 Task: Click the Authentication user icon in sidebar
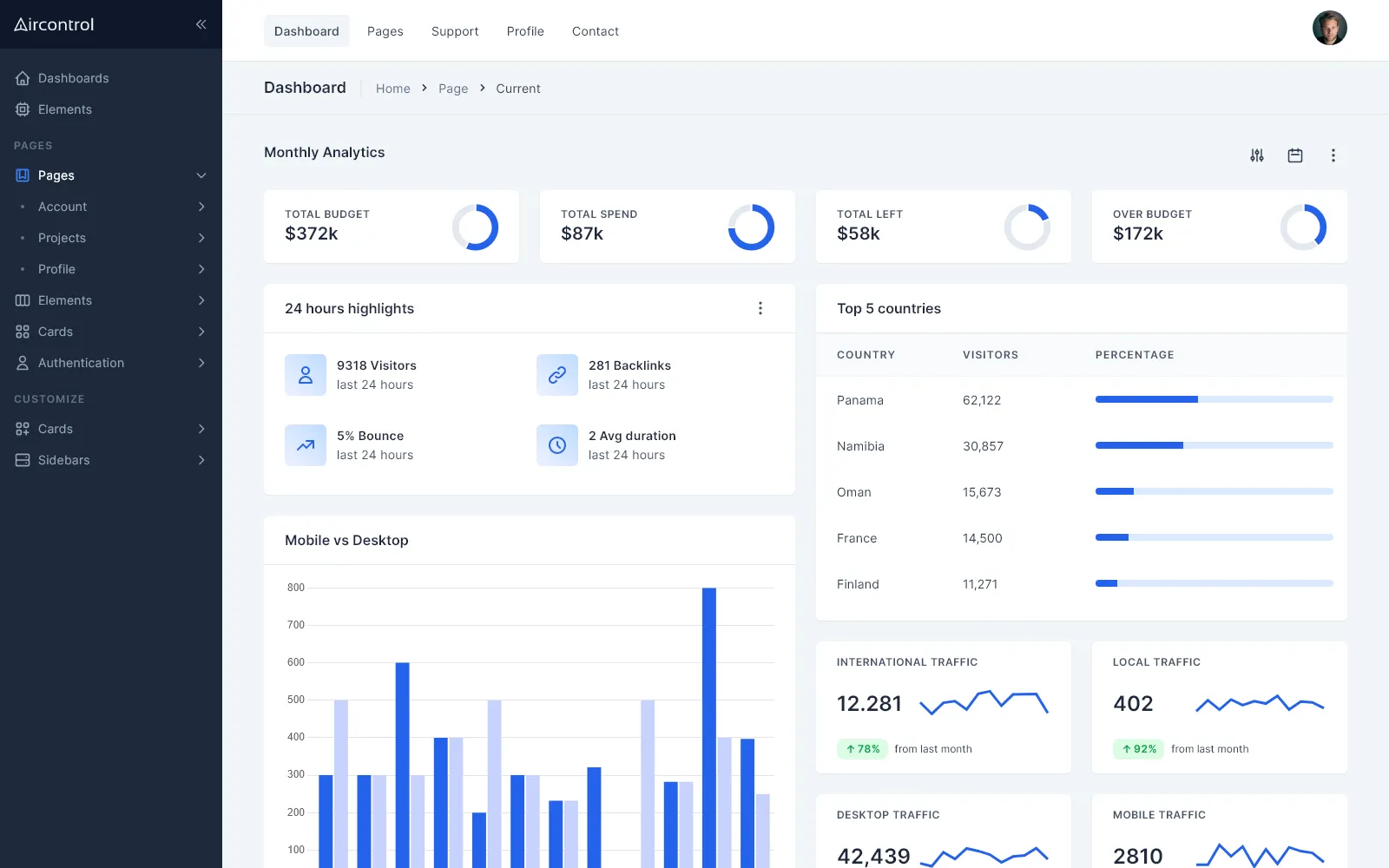(x=23, y=363)
